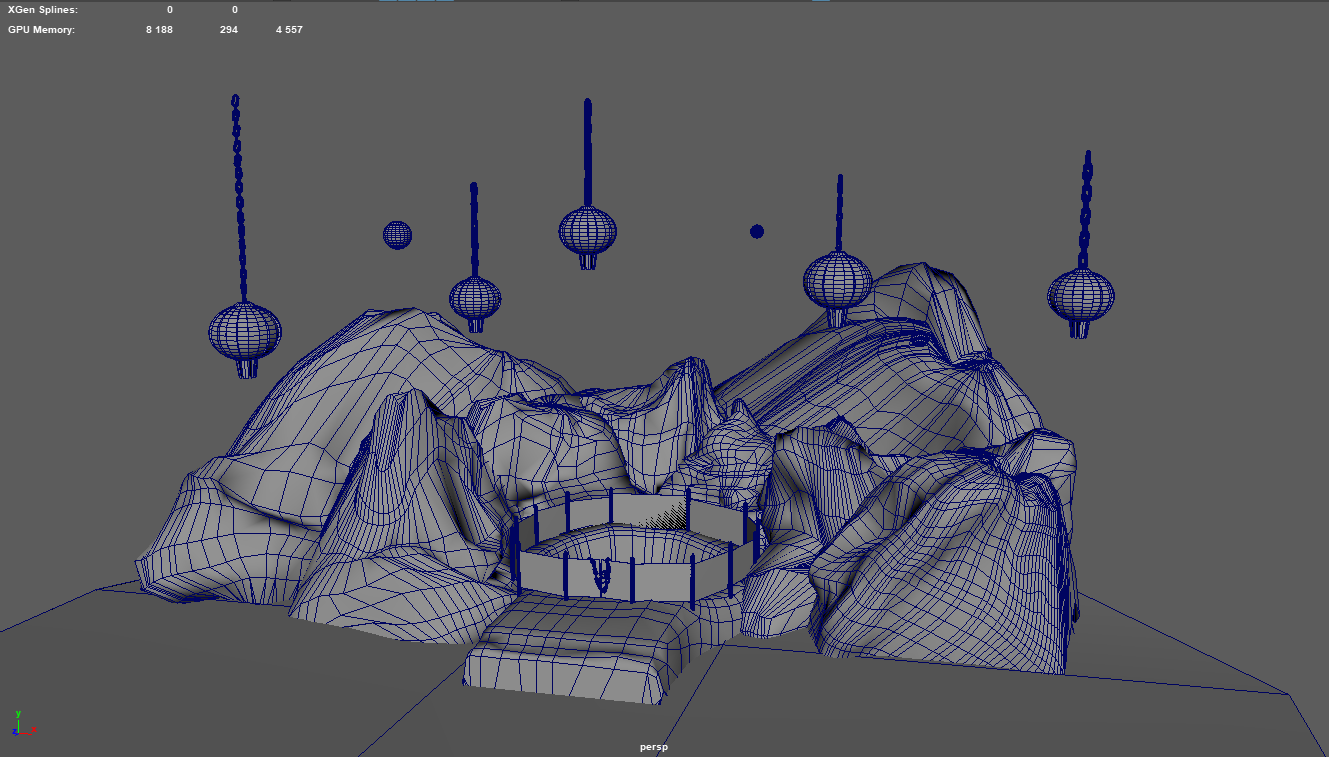Select the rightmost rock formation
The height and width of the screenshot is (757, 1329).
[x=960, y=560]
